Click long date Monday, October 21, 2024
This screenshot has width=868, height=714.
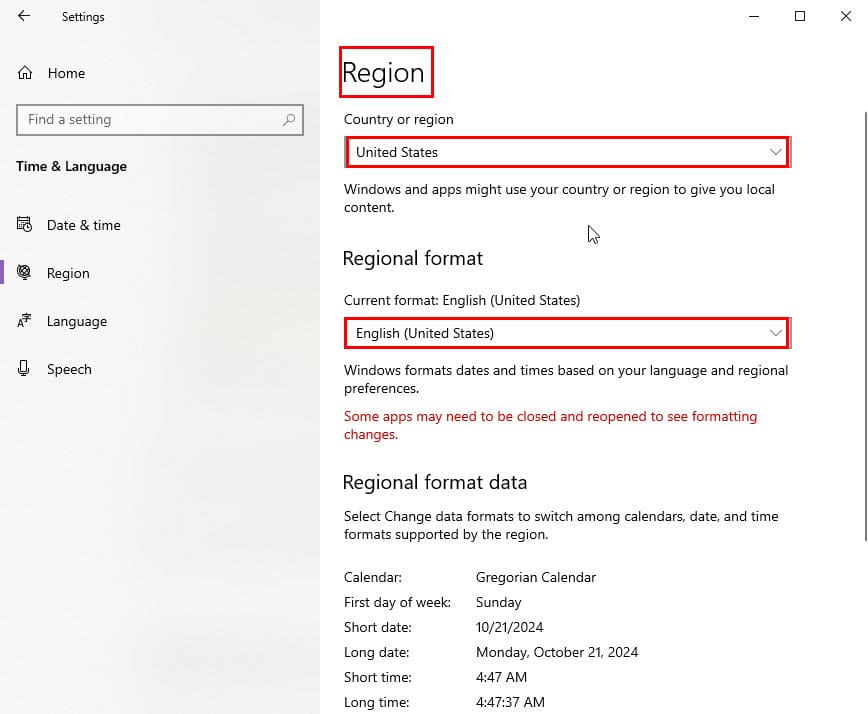pos(557,653)
